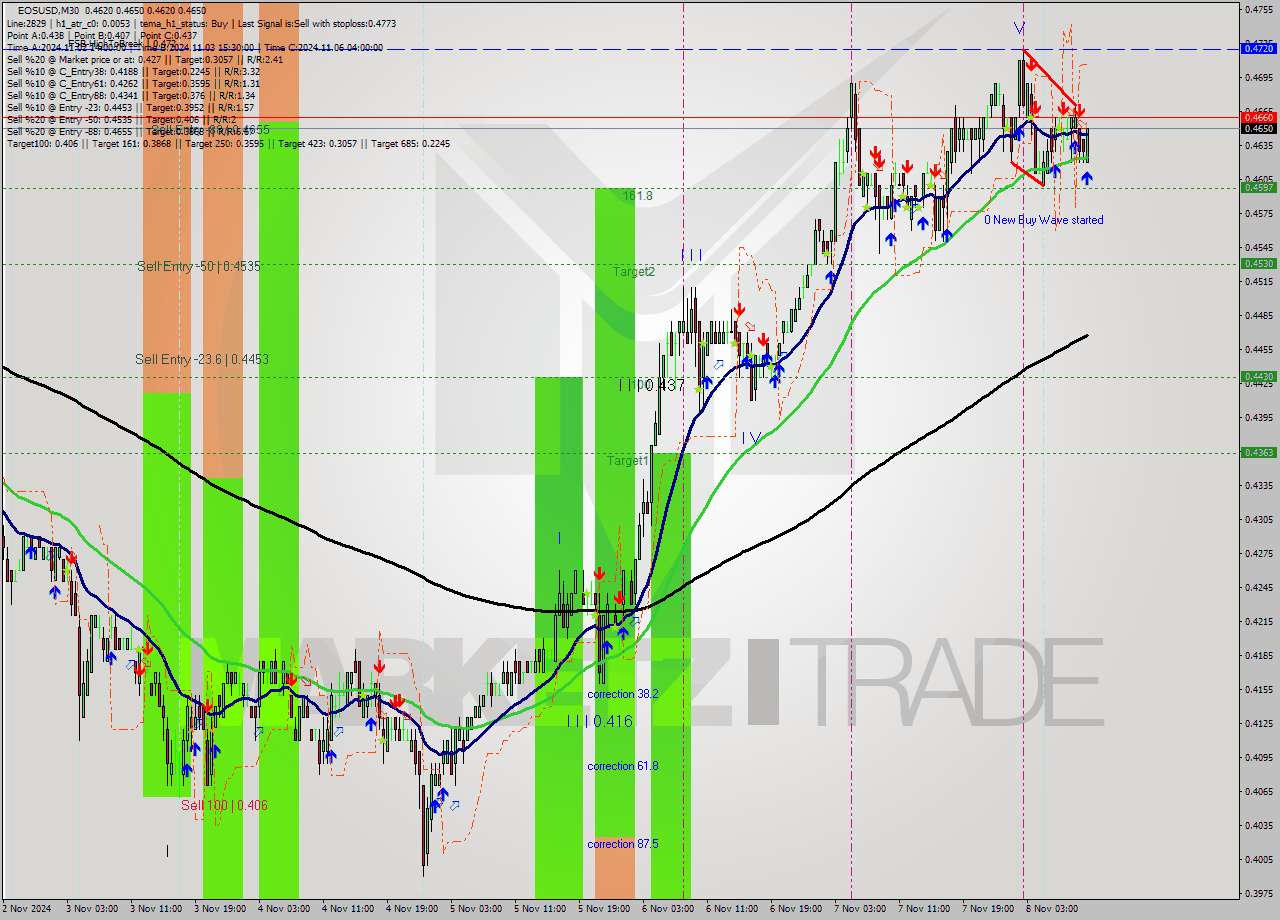This screenshot has width=1280, height=920.
Task: Select the 'Target2' label
Action: (634, 271)
